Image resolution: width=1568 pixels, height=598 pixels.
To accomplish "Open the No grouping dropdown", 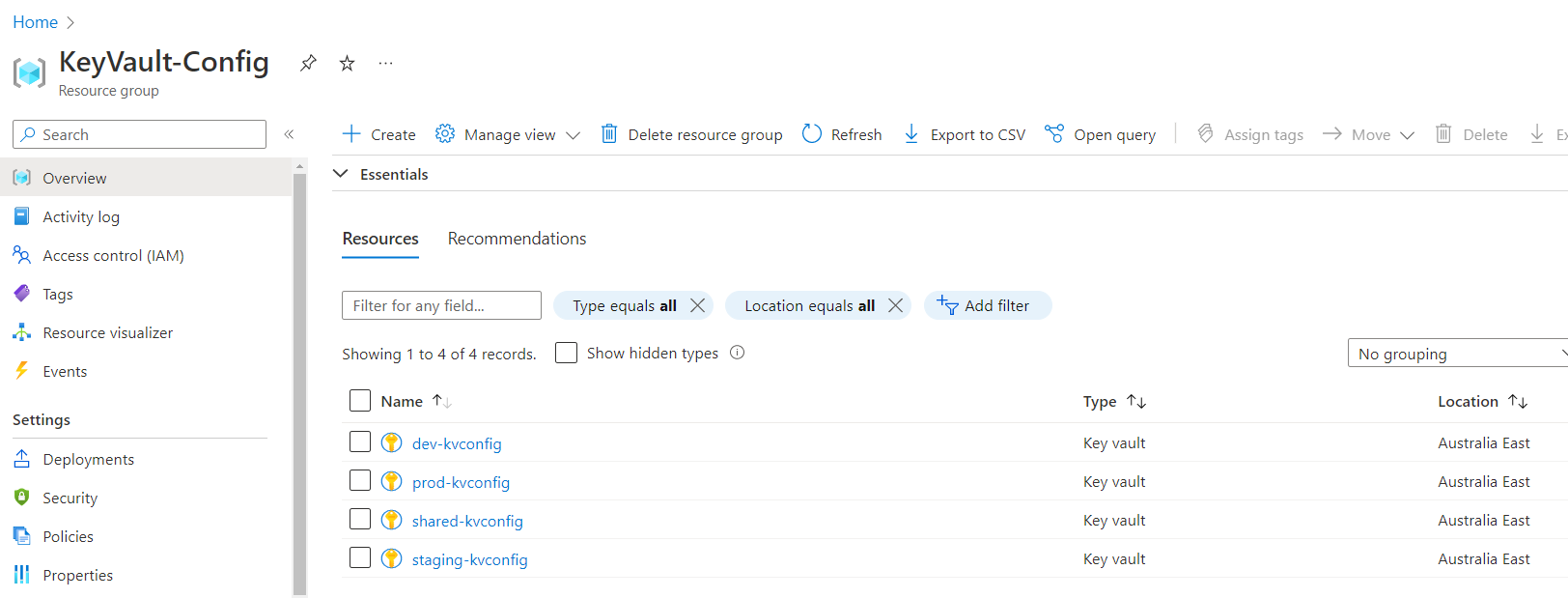I will point(1458,354).
